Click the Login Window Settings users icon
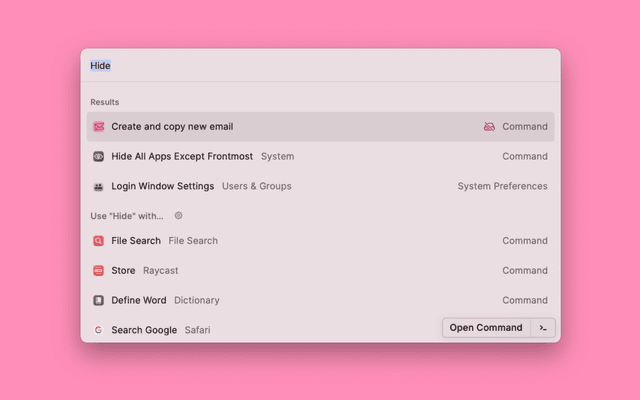Screen dimensions: 640x400 pos(98,187)
